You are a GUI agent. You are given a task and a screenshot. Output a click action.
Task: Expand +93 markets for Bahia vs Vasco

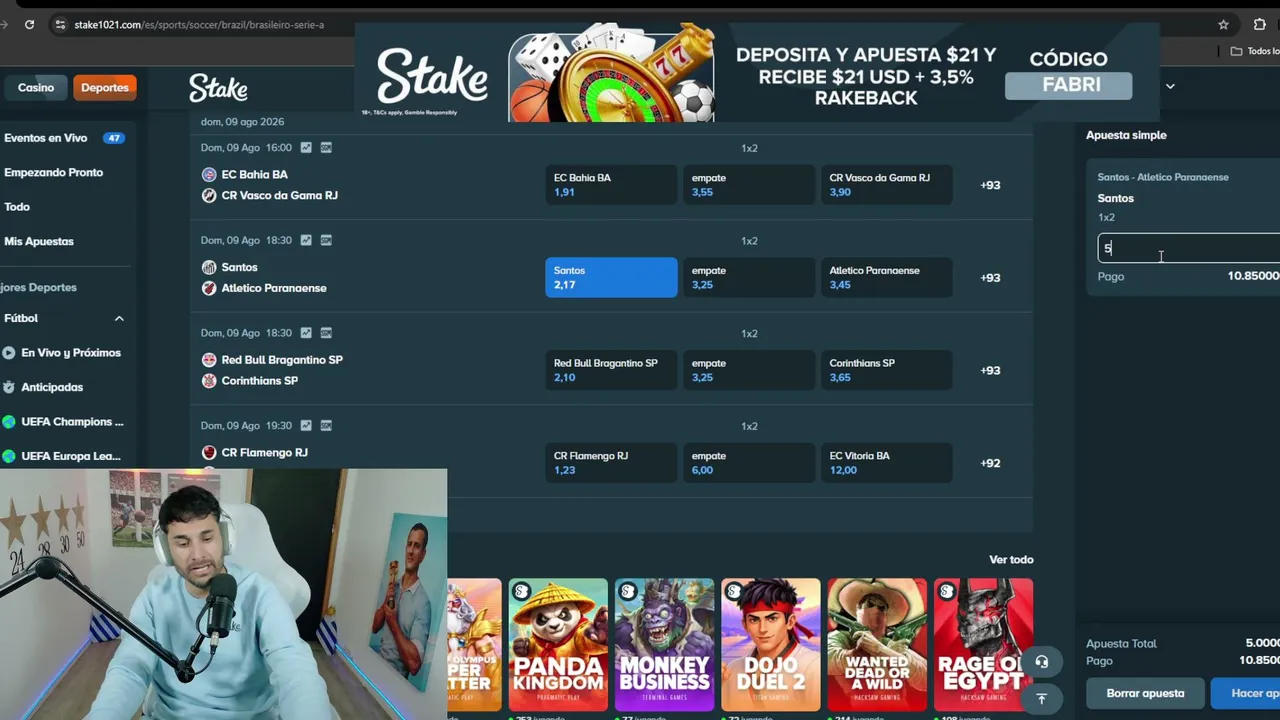coord(990,185)
